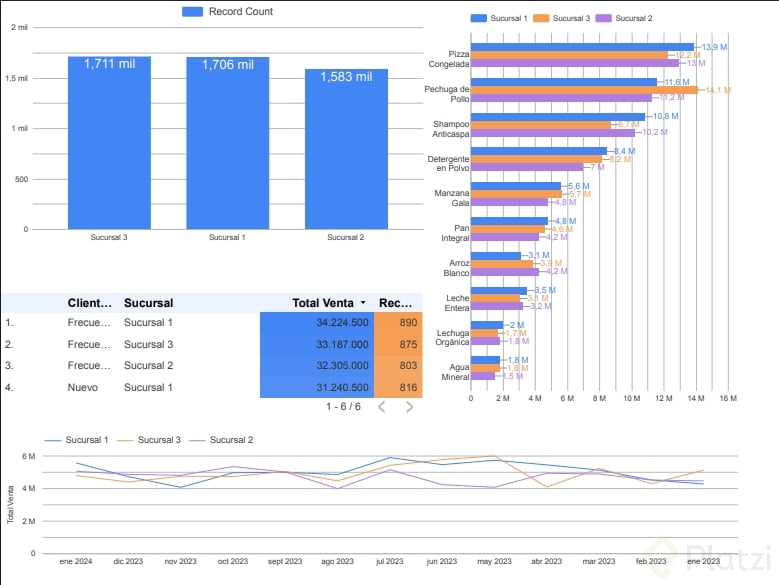Viewport: 779px width, 585px height.
Task: Click the Sucursal 3 orange bar-chart legend swatch
Action: [x=541, y=18]
